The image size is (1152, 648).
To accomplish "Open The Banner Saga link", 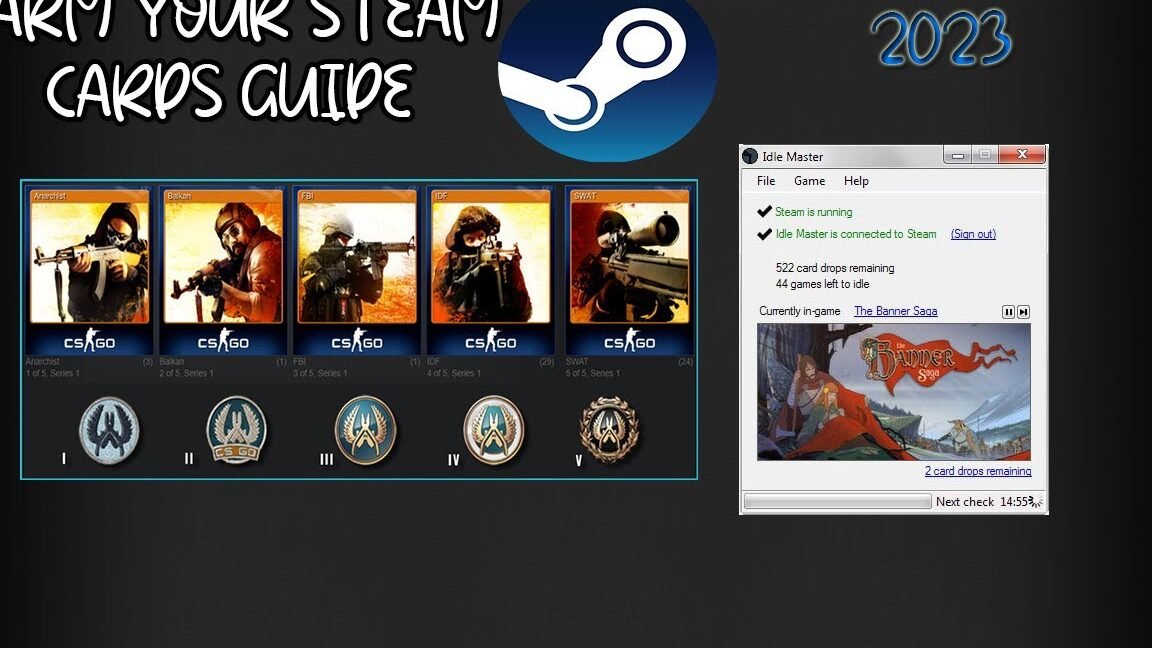I will (x=895, y=311).
